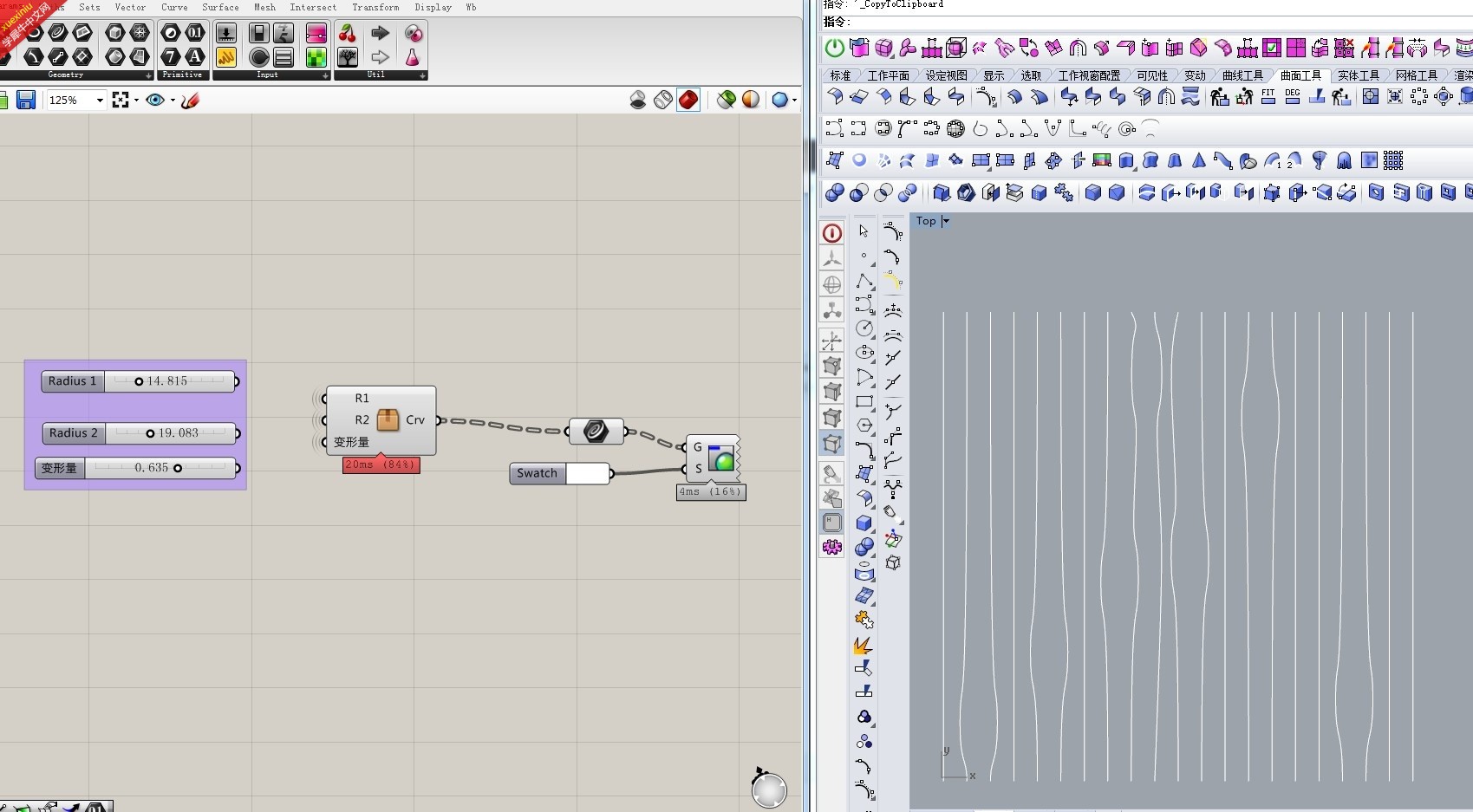
Task: Click the custom cluster component box icon
Action: pos(388,420)
